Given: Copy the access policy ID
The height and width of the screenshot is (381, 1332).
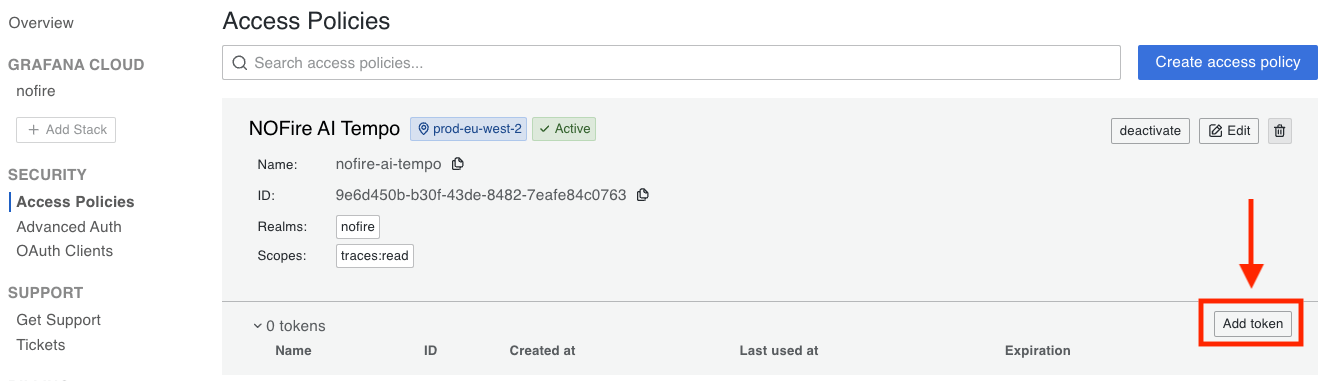Looking at the screenshot, I should click(643, 195).
